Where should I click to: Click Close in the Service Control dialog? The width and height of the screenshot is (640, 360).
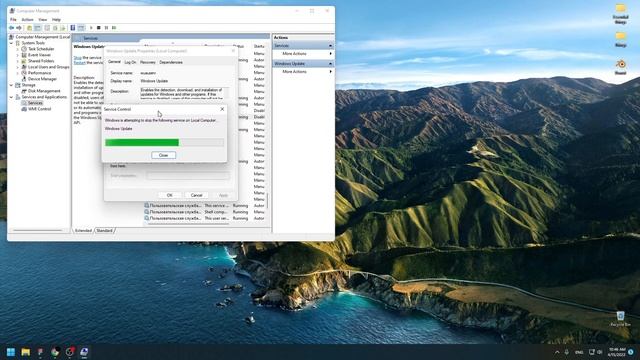point(163,155)
